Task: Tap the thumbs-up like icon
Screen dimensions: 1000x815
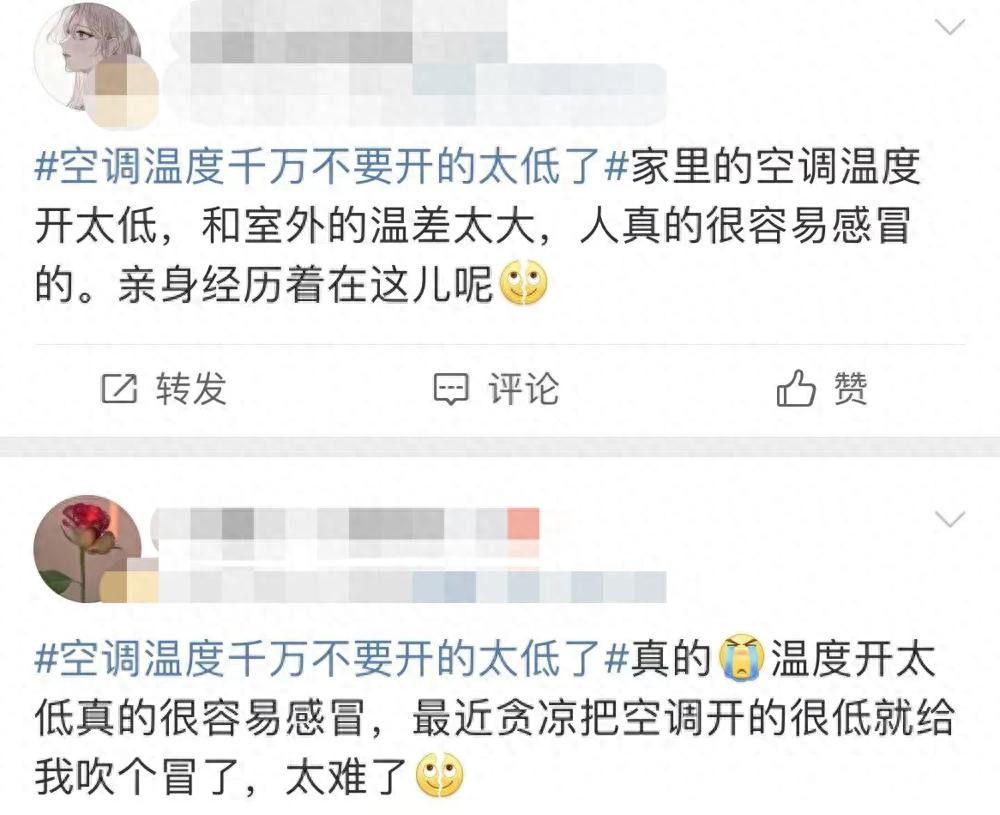Action: [796, 388]
